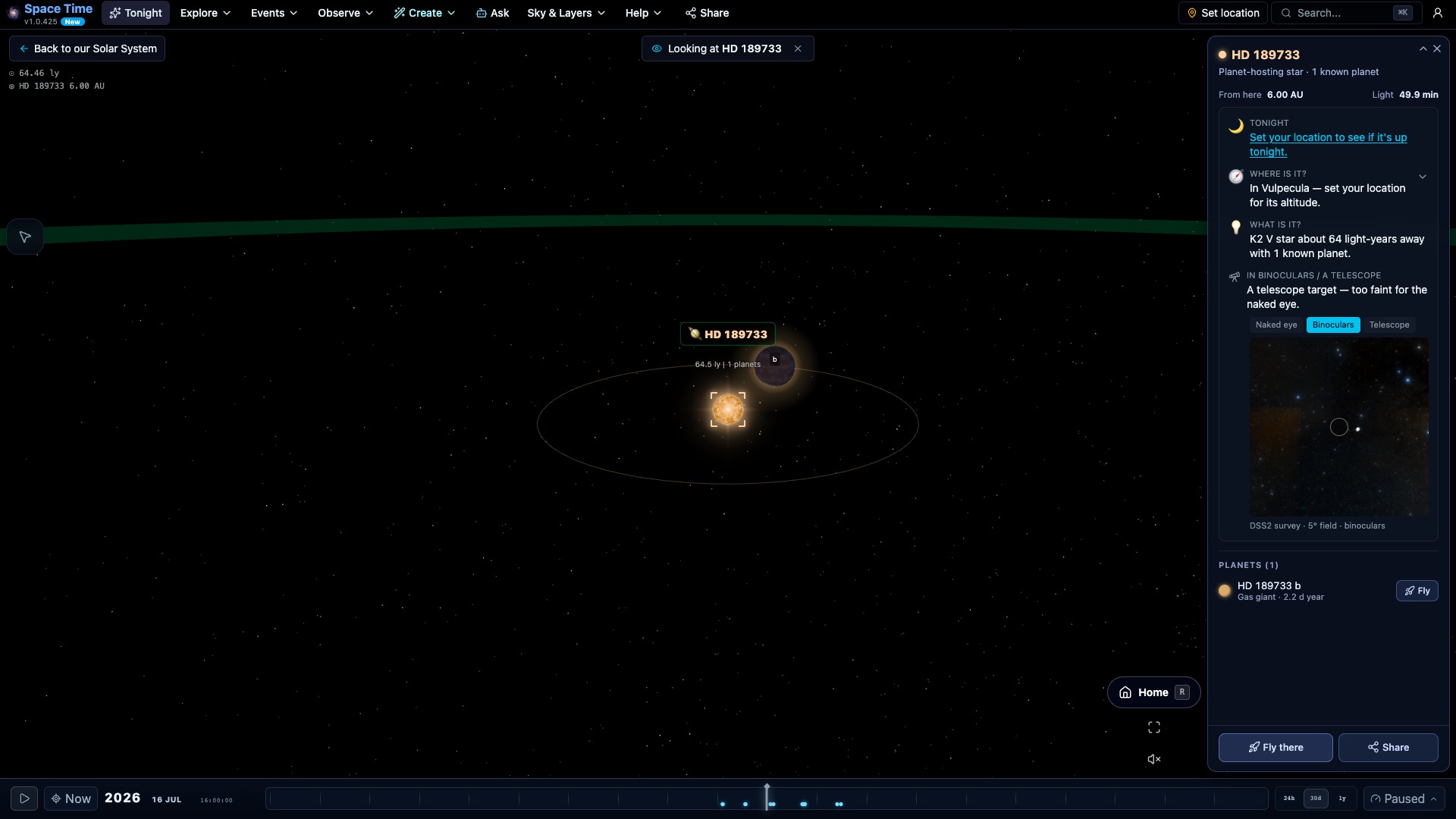This screenshot has height=819, width=1456.
Task: Click the leftmost blue event dot on timeline
Action: click(723, 804)
